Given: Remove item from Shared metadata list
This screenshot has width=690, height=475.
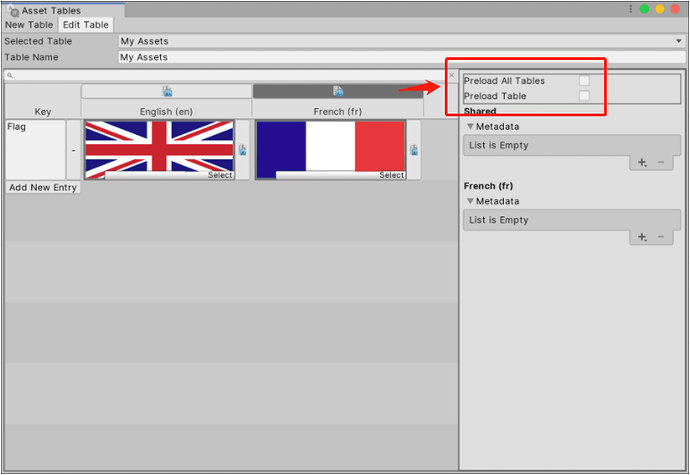Looking at the screenshot, I should (x=661, y=162).
